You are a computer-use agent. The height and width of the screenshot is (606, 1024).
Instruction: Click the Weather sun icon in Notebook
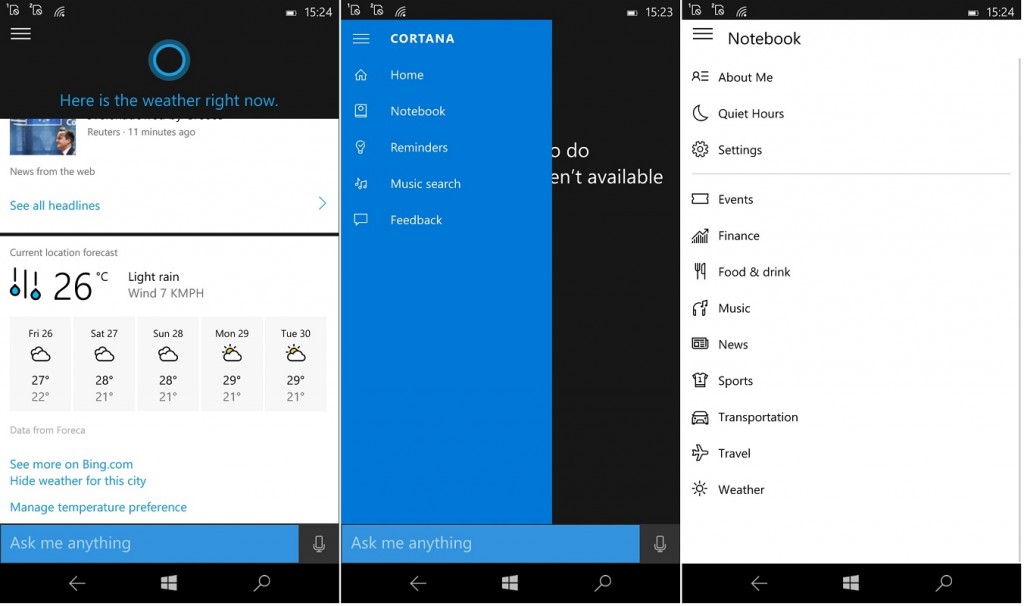[700, 489]
